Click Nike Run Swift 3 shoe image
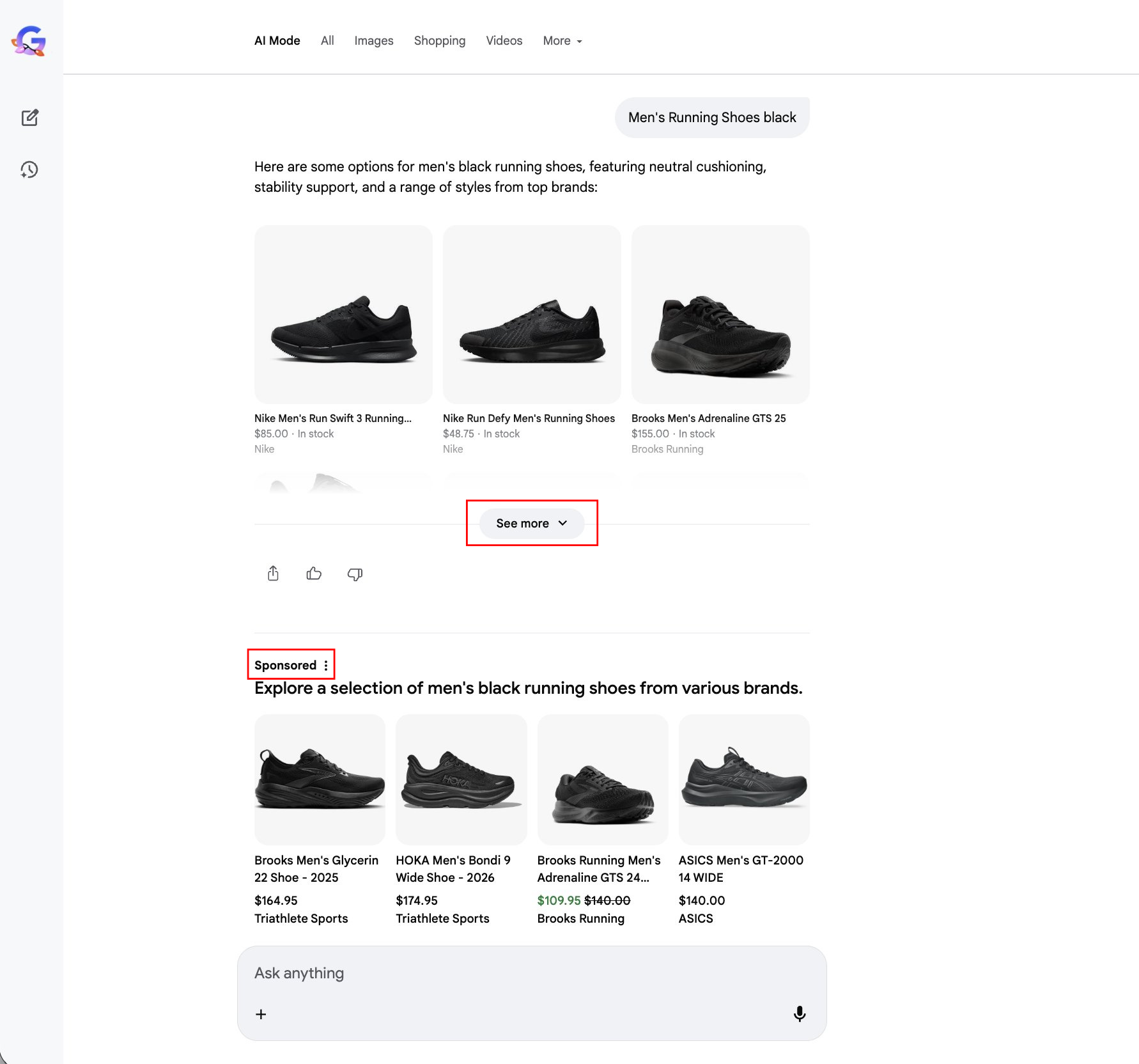 [x=343, y=315]
